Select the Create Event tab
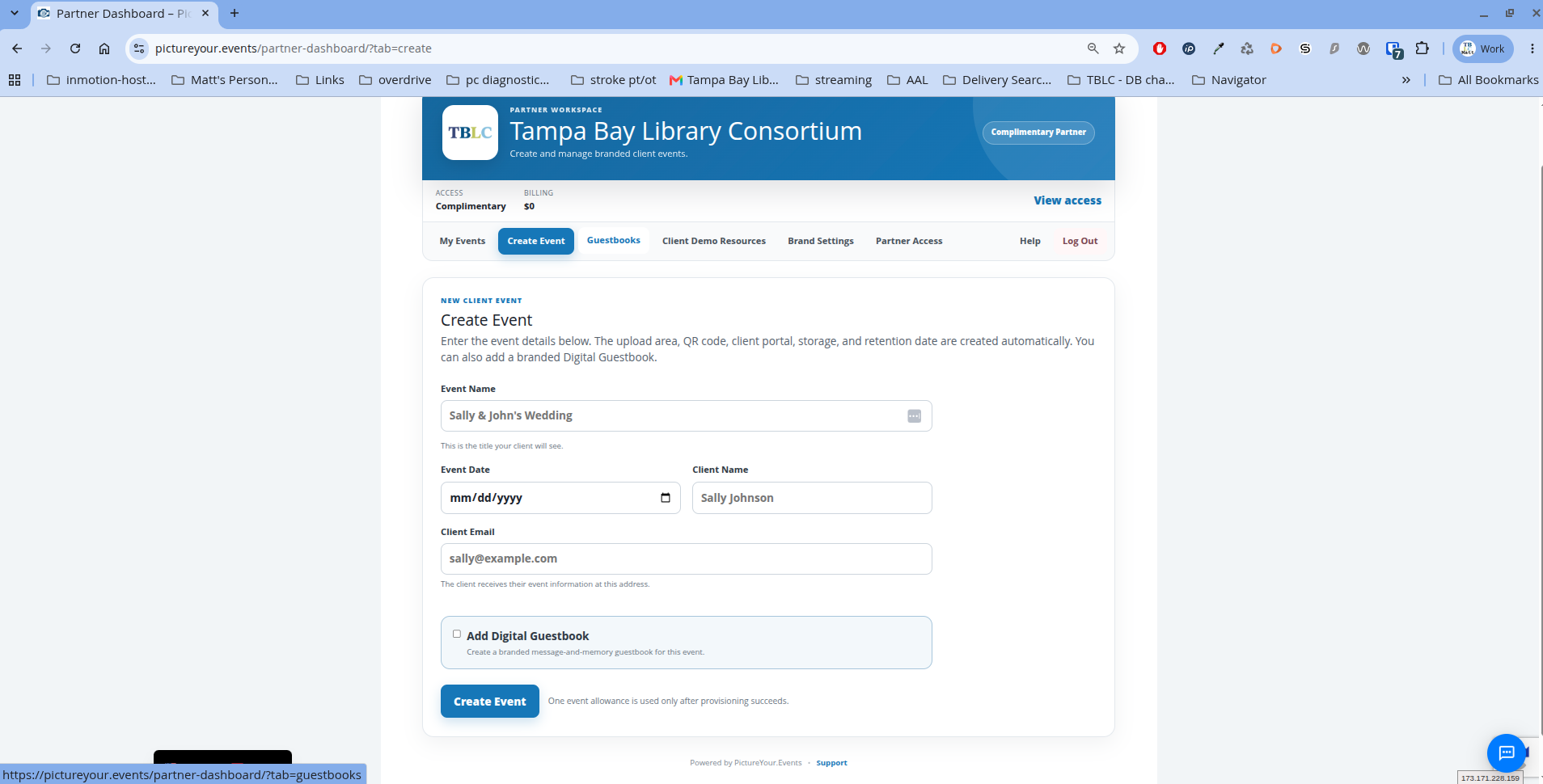 [536, 241]
